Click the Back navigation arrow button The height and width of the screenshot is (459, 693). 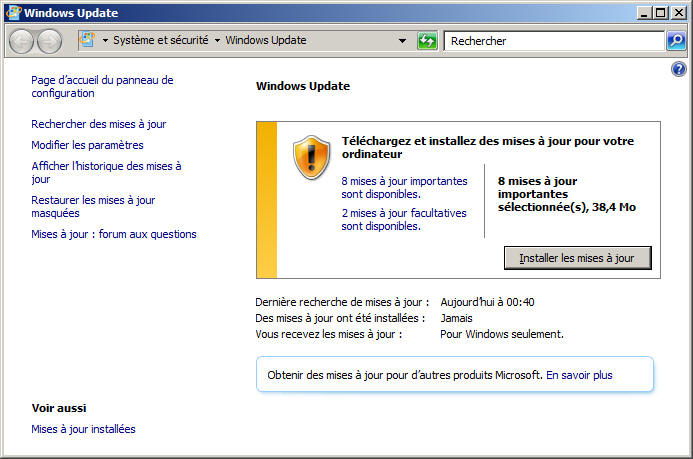tap(21, 42)
